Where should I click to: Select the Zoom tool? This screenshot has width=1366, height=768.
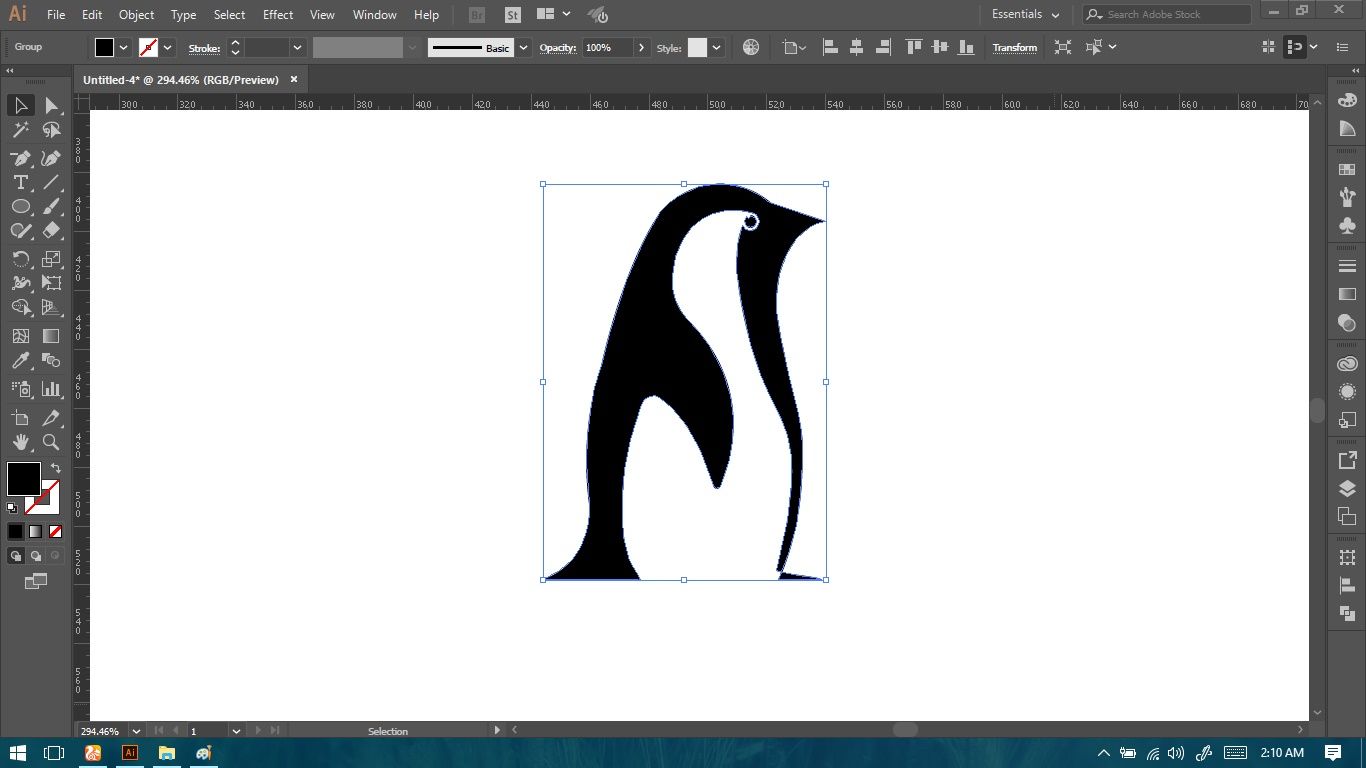pos(51,441)
